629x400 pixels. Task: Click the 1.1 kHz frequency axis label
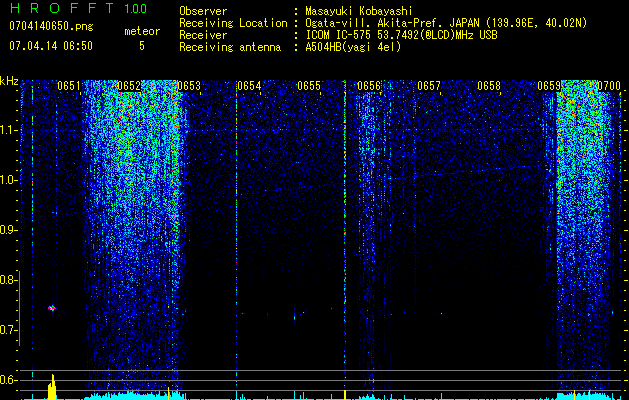click(x=8, y=130)
